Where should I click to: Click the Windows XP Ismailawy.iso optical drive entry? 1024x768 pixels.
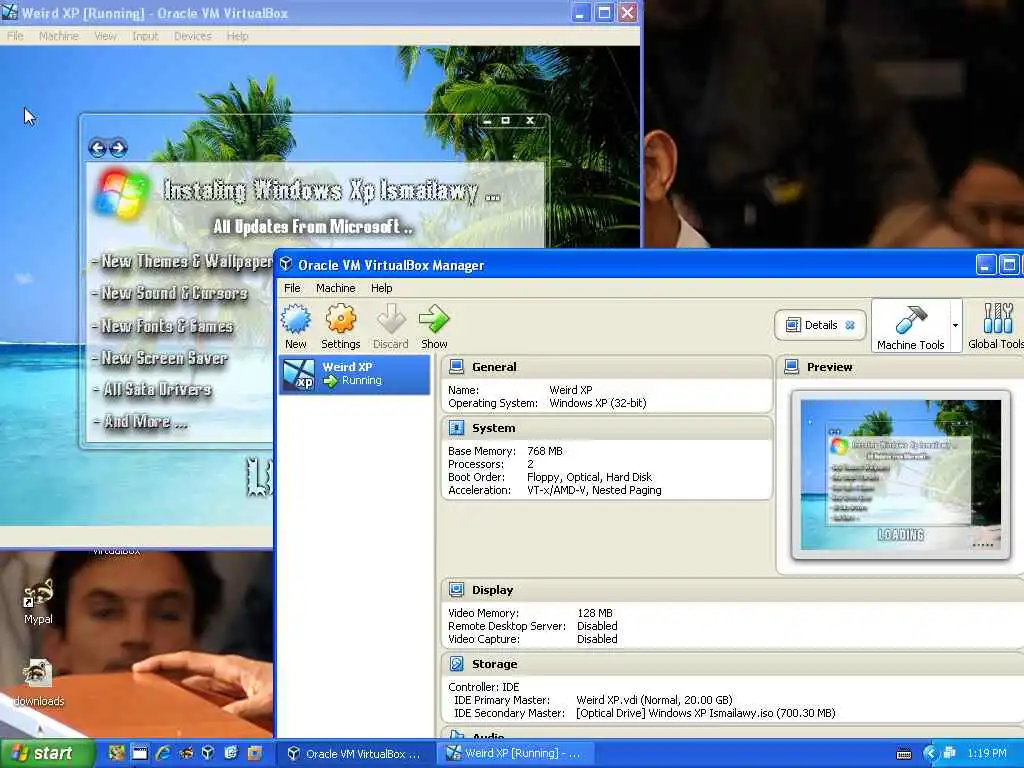(705, 713)
